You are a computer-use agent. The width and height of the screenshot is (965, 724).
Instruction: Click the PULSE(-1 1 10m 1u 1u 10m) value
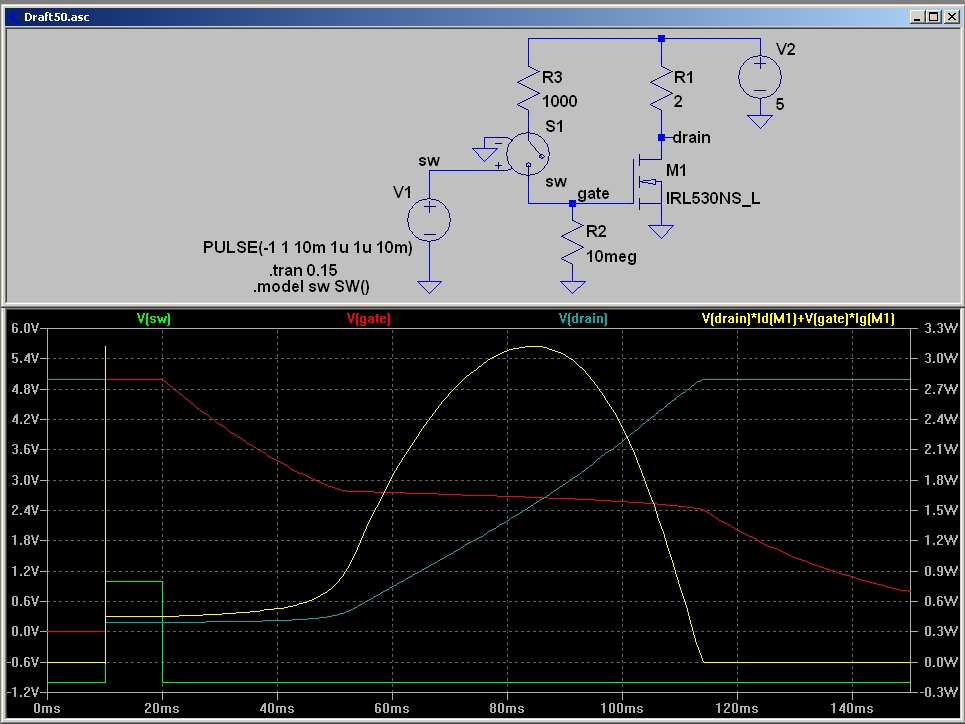tap(308, 247)
